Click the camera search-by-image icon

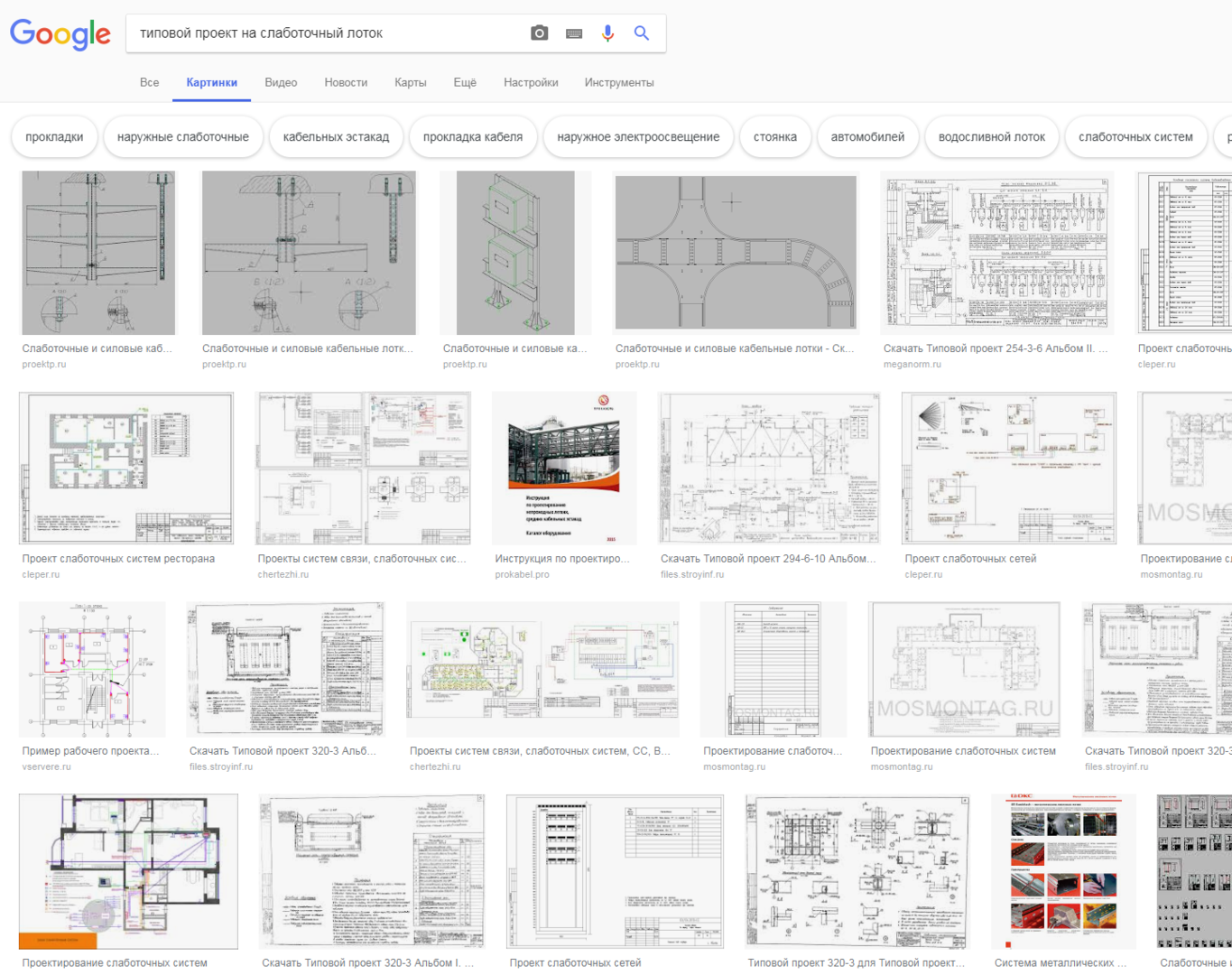[539, 33]
